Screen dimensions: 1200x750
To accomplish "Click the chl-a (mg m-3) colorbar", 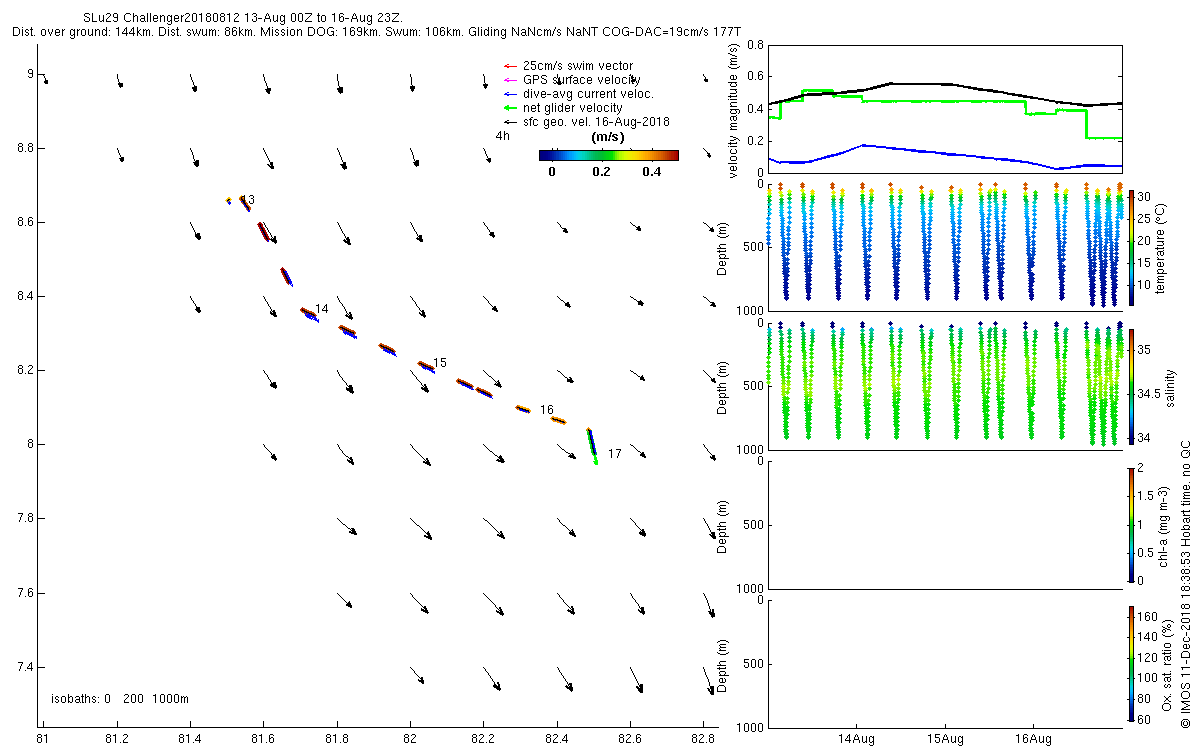I will (x=1131, y=524).
